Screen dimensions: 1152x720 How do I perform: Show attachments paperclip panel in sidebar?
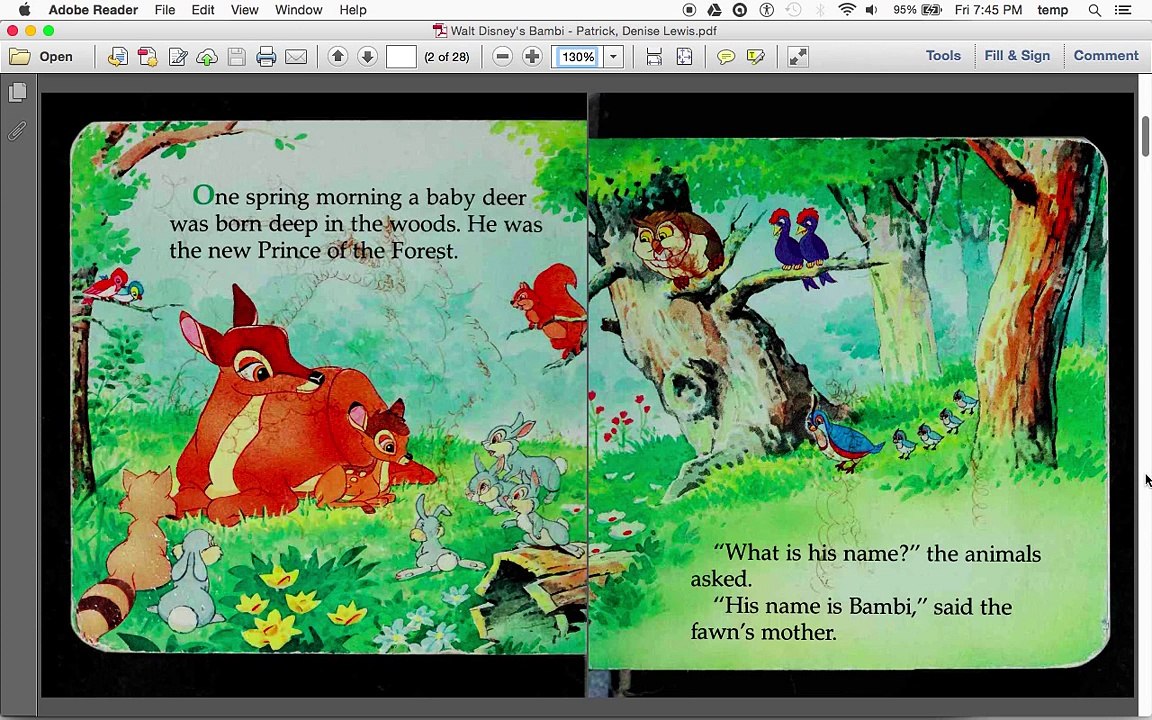pyautogui.click(x=18, y=131)
